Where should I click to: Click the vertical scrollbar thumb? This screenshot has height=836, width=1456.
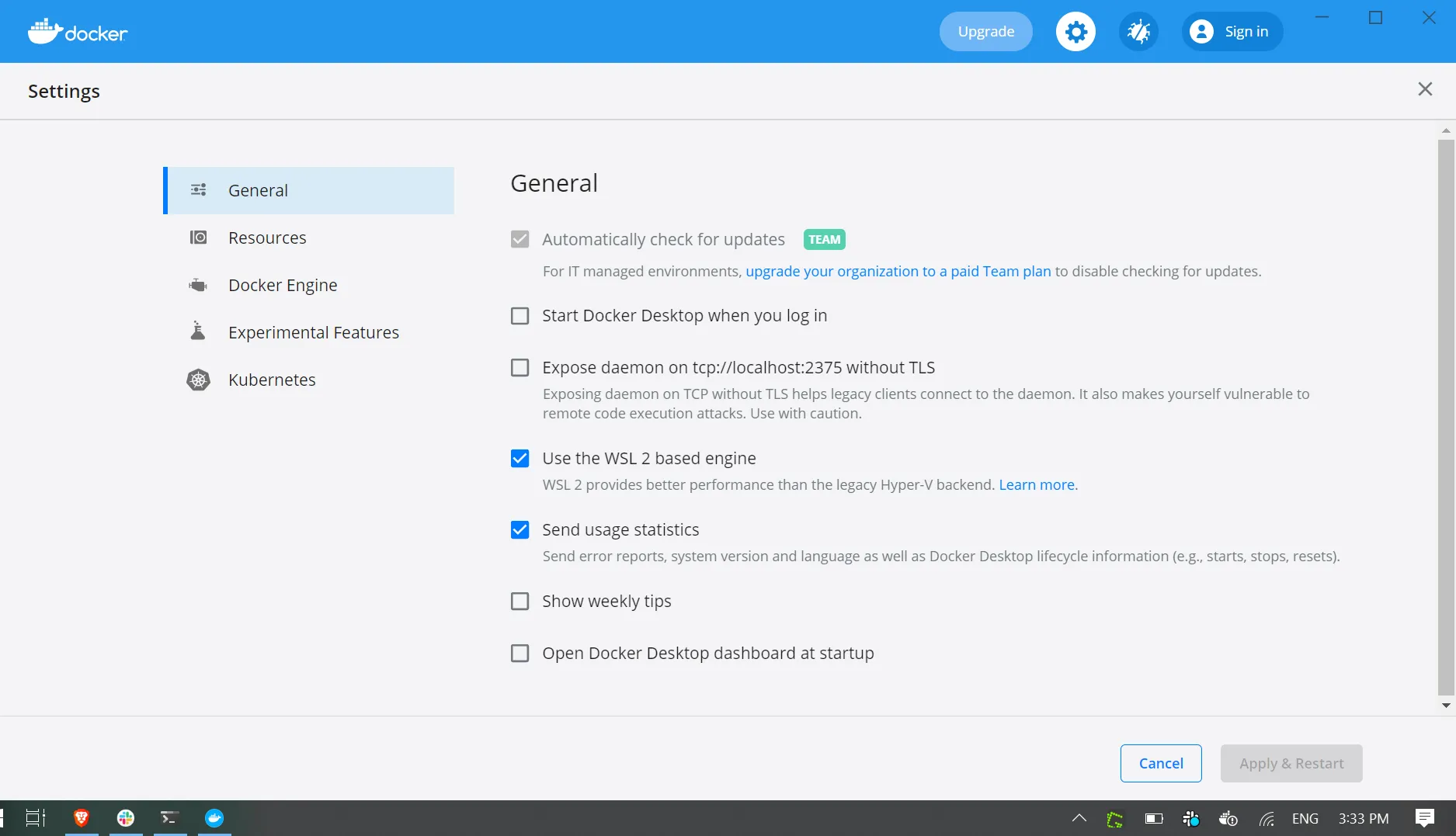pyautogui.click(x=1446, y=418)
